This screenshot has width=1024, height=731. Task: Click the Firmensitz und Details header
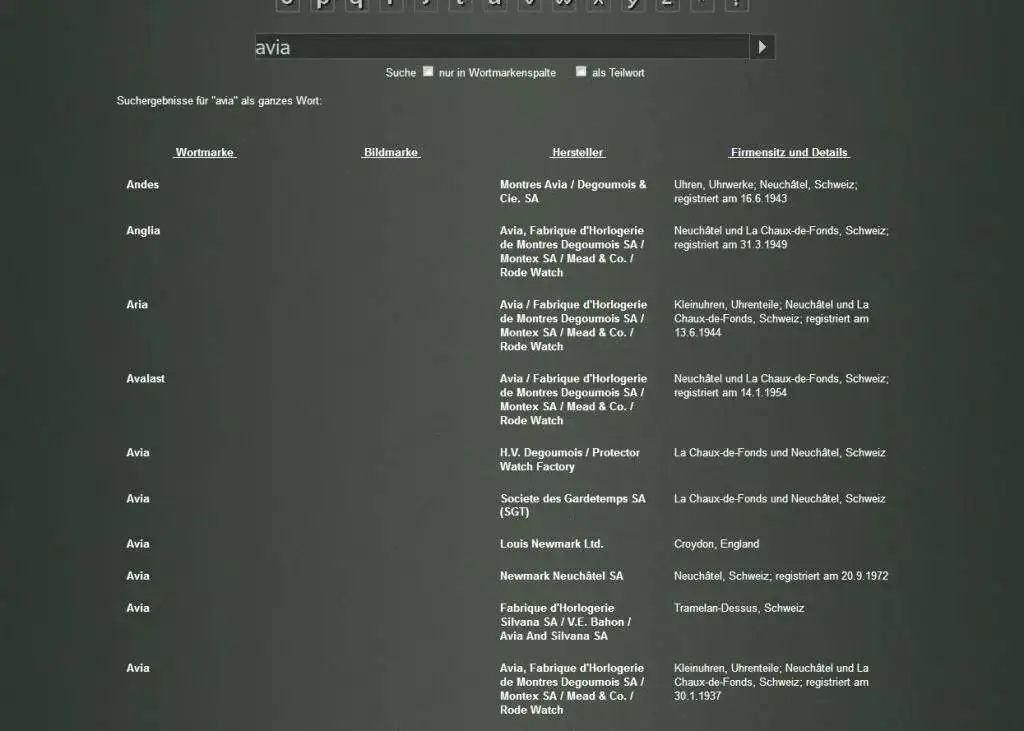click(x=789, y=152)
